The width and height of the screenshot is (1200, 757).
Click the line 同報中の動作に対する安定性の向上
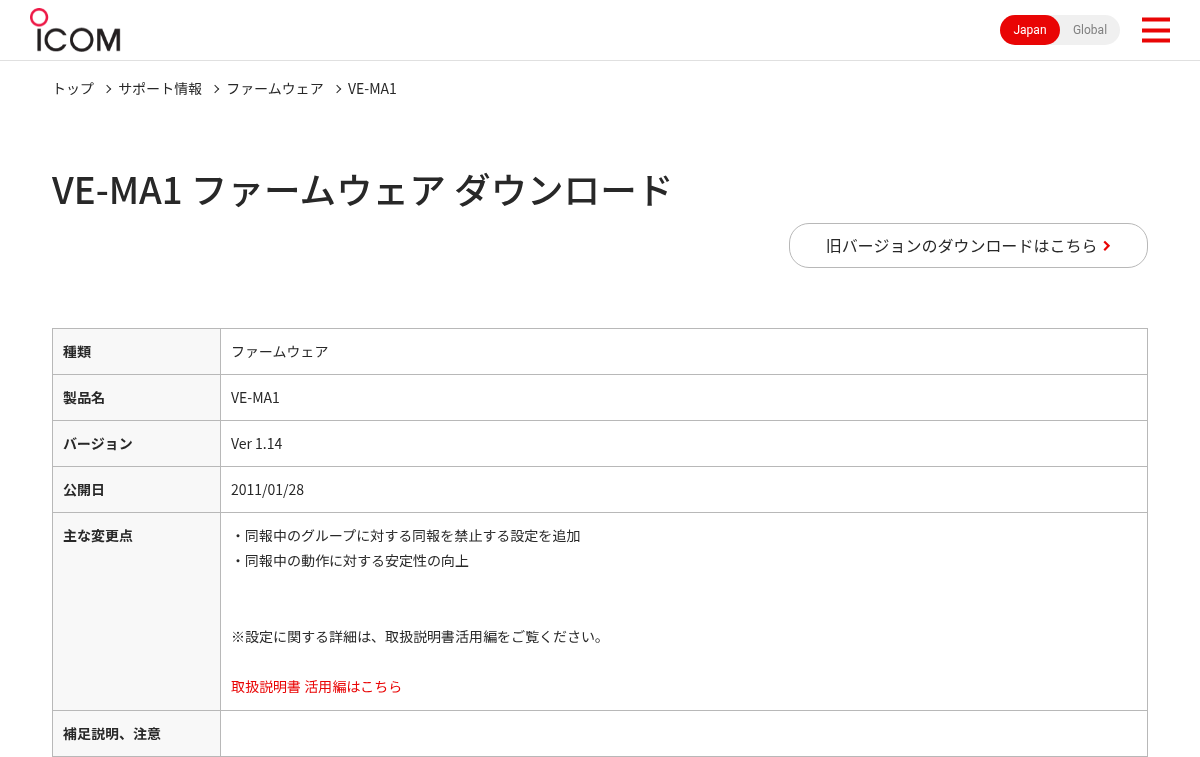click(x=350, y=560)
